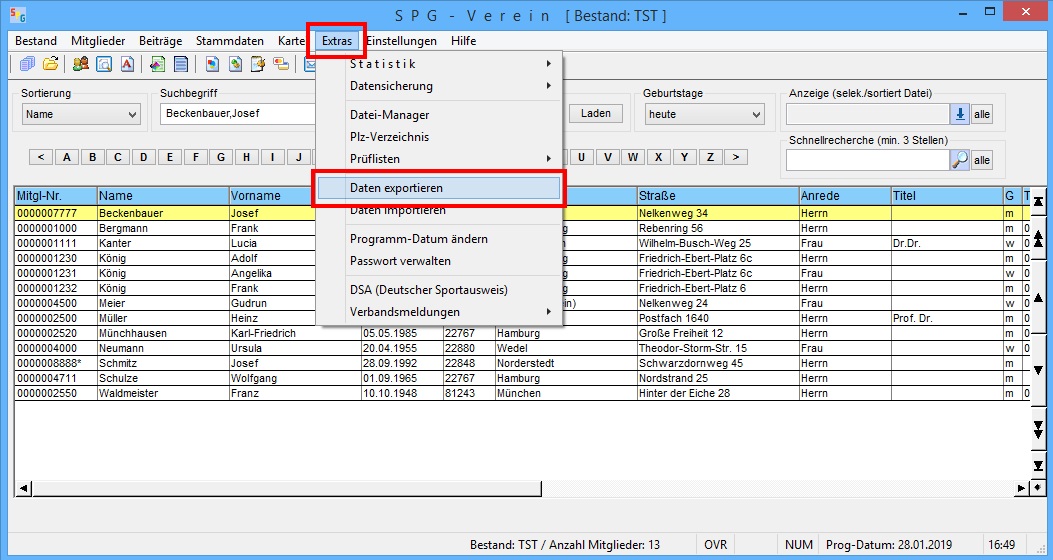Click the open folder toolbar icon
The image size is (1053, 560).
pyautogui.click(x=50, y=65)
